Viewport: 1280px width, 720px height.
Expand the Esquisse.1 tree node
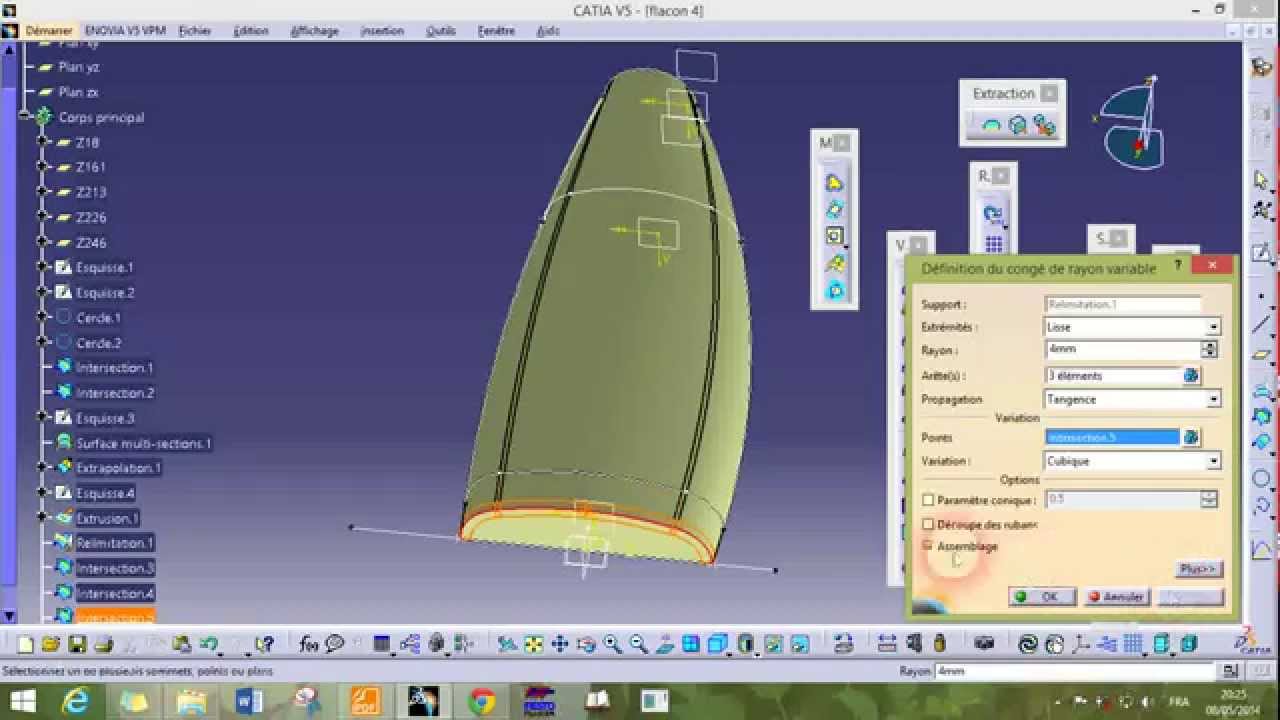click(43, 267)
